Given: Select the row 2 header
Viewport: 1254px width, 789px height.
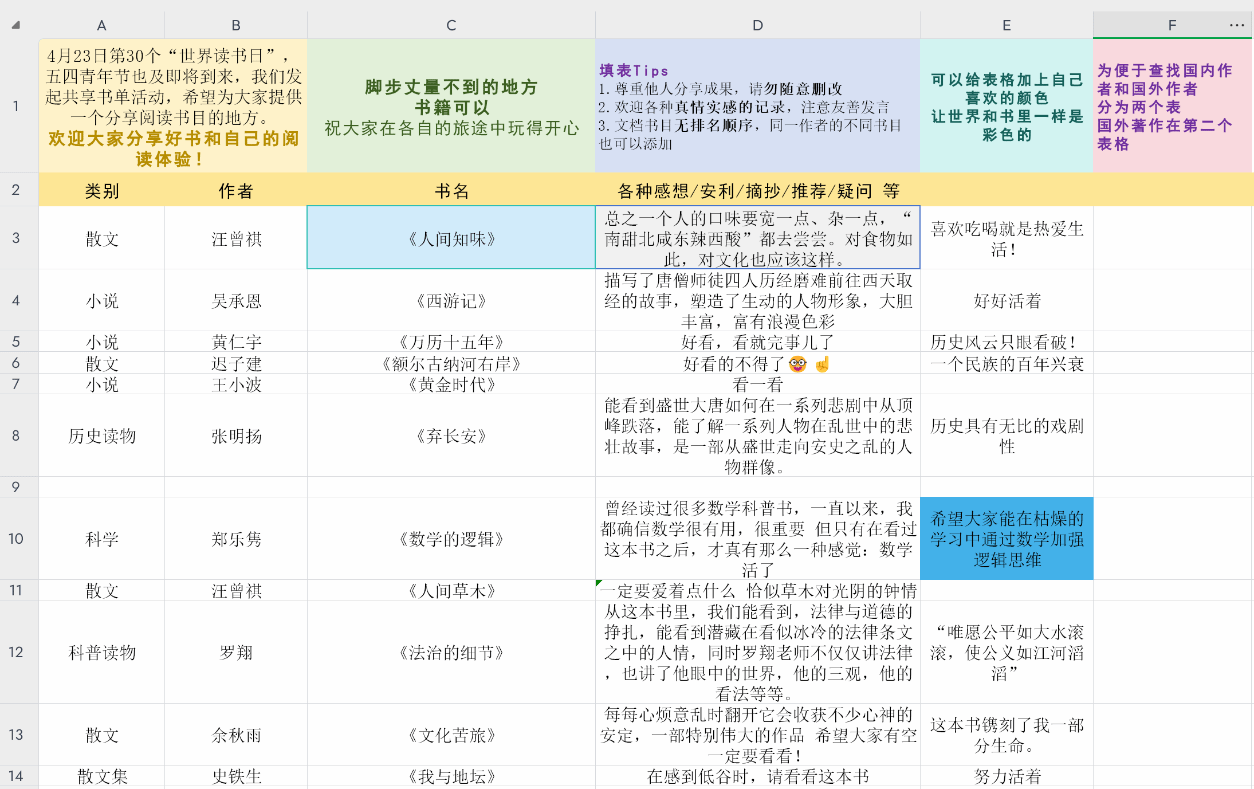Looking at the screenshot, I should [16, 190].
